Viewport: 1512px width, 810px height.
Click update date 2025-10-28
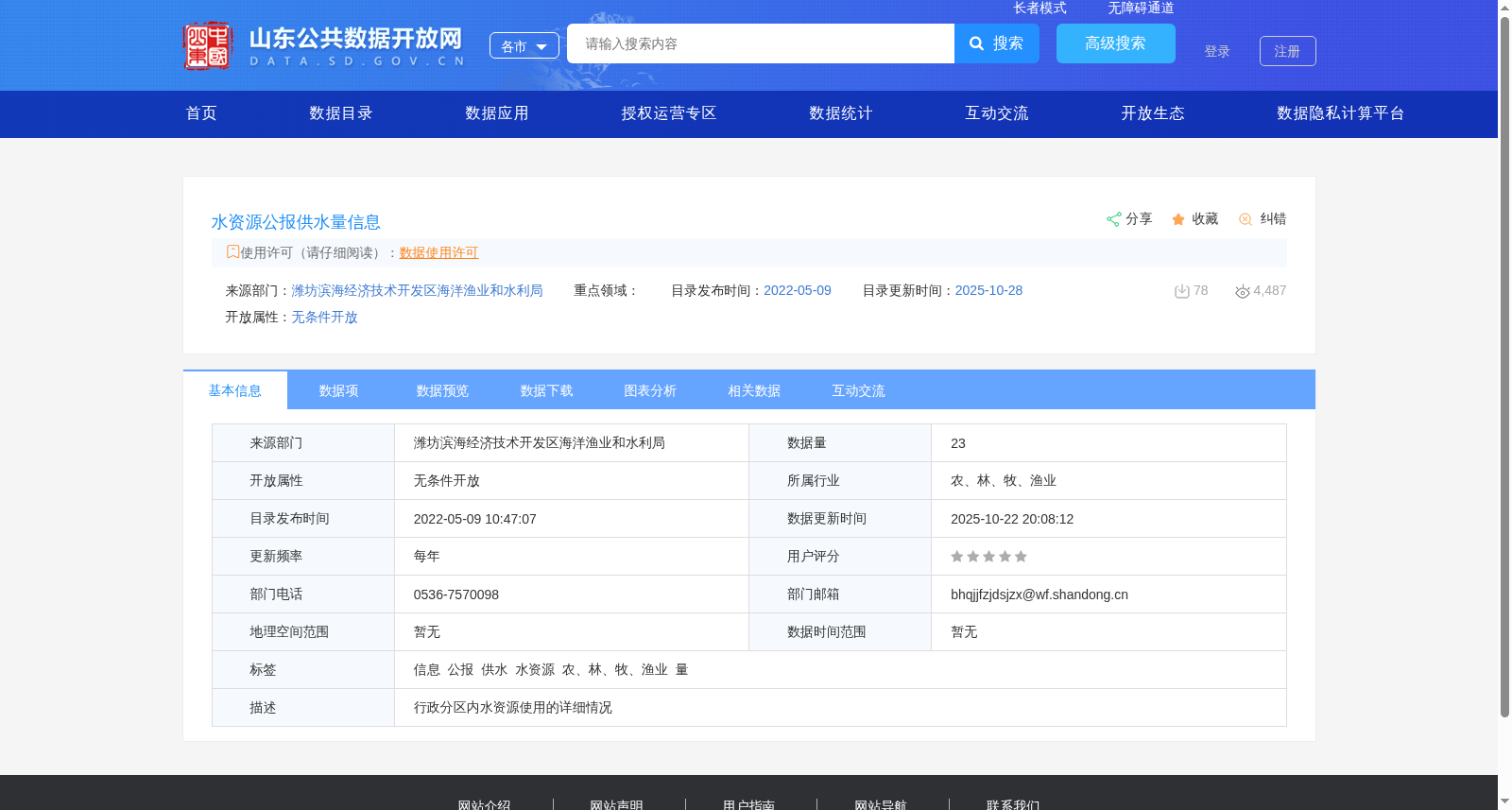coord(988,290)
